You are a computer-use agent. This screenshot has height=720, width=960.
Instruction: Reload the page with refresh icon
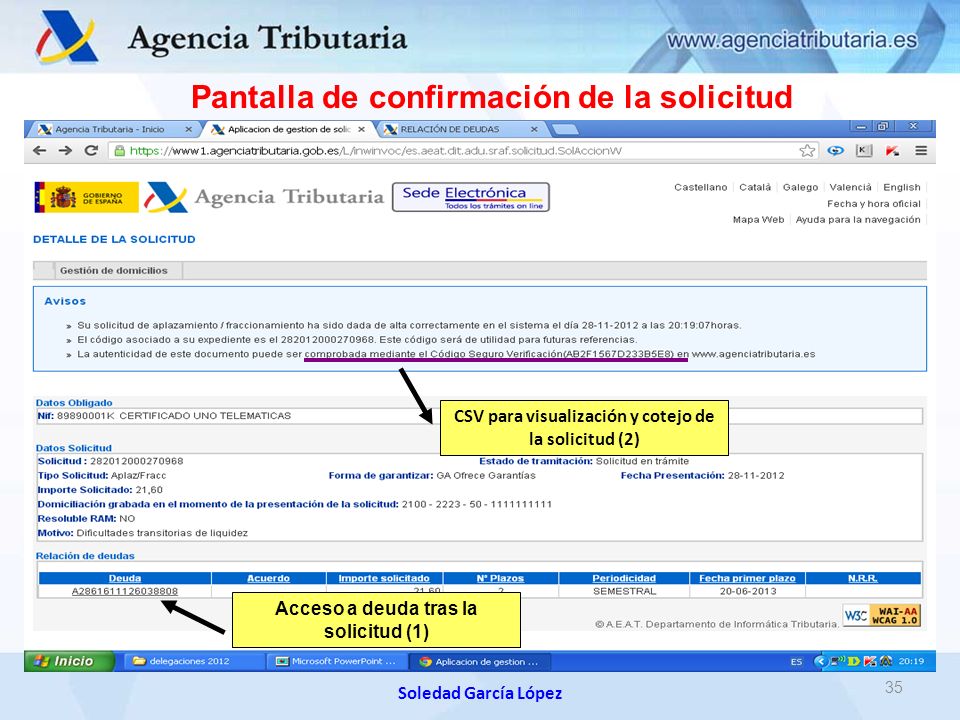91,151
